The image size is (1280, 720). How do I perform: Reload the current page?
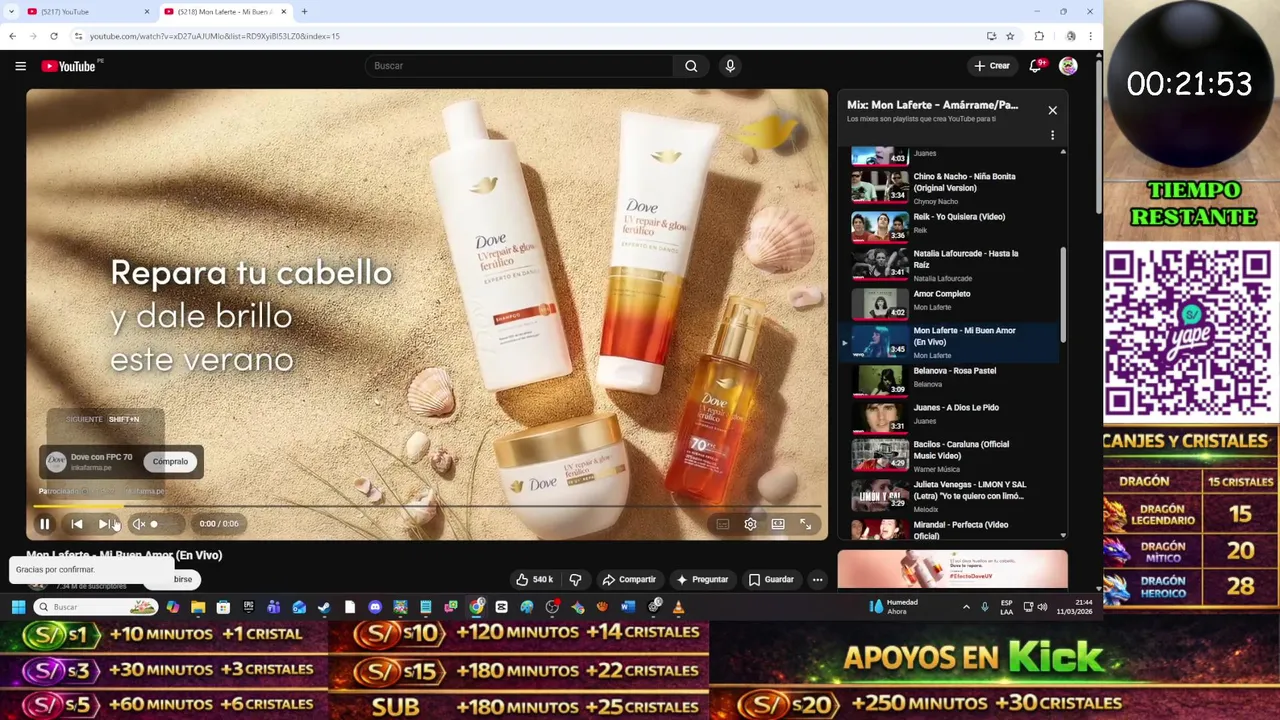[54, 36]
